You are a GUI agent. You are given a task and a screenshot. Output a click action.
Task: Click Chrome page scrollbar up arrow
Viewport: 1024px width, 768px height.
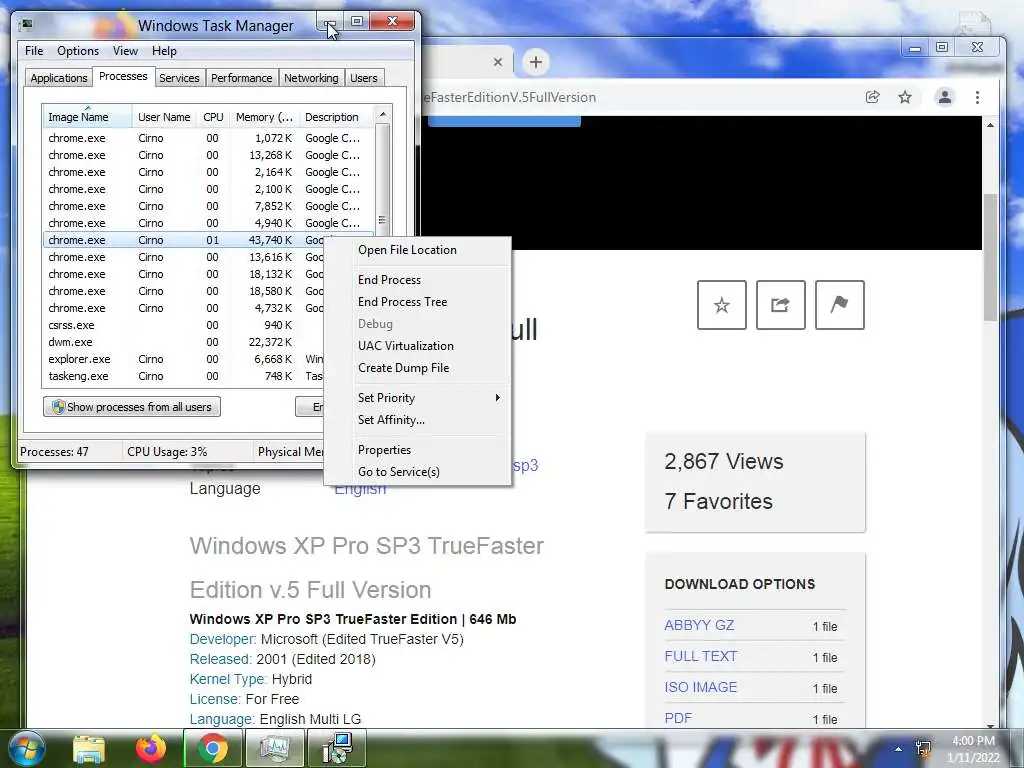[x=991, y=125]
